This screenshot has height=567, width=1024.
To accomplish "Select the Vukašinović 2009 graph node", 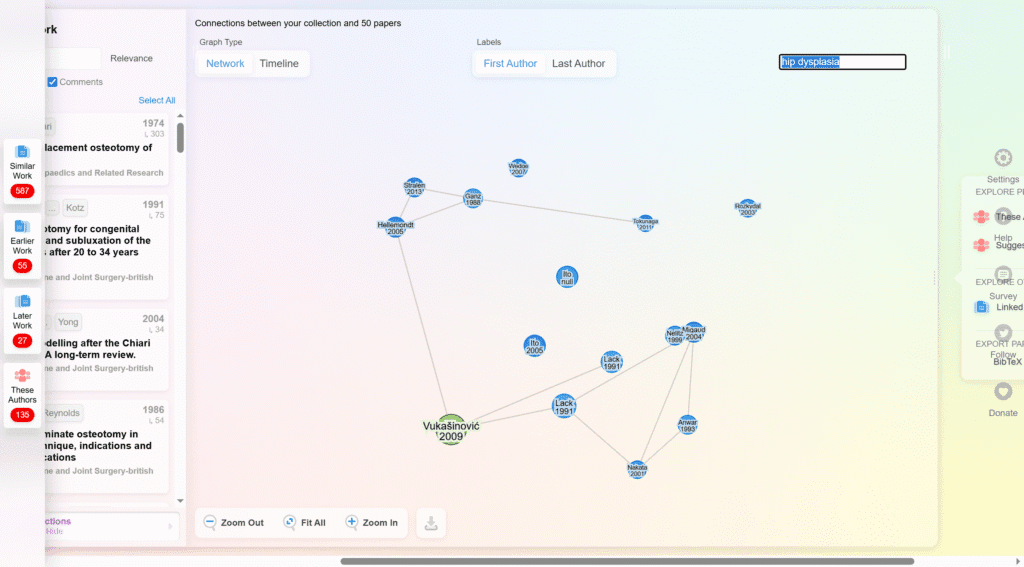I will (x=451, y=430).
